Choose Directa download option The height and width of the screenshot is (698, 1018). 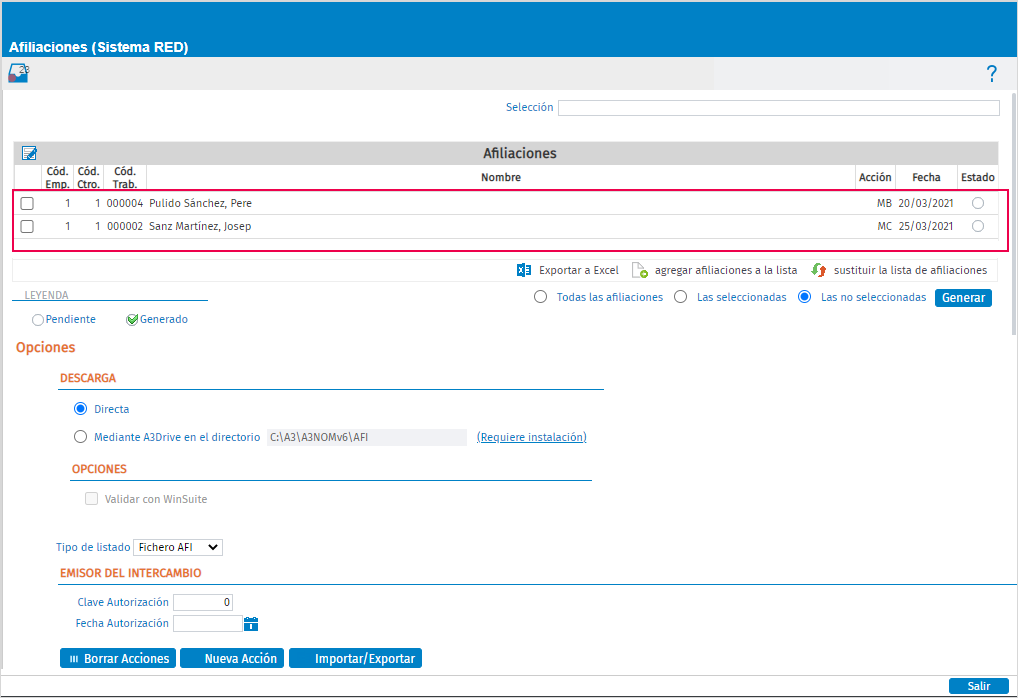pos(81,408)
